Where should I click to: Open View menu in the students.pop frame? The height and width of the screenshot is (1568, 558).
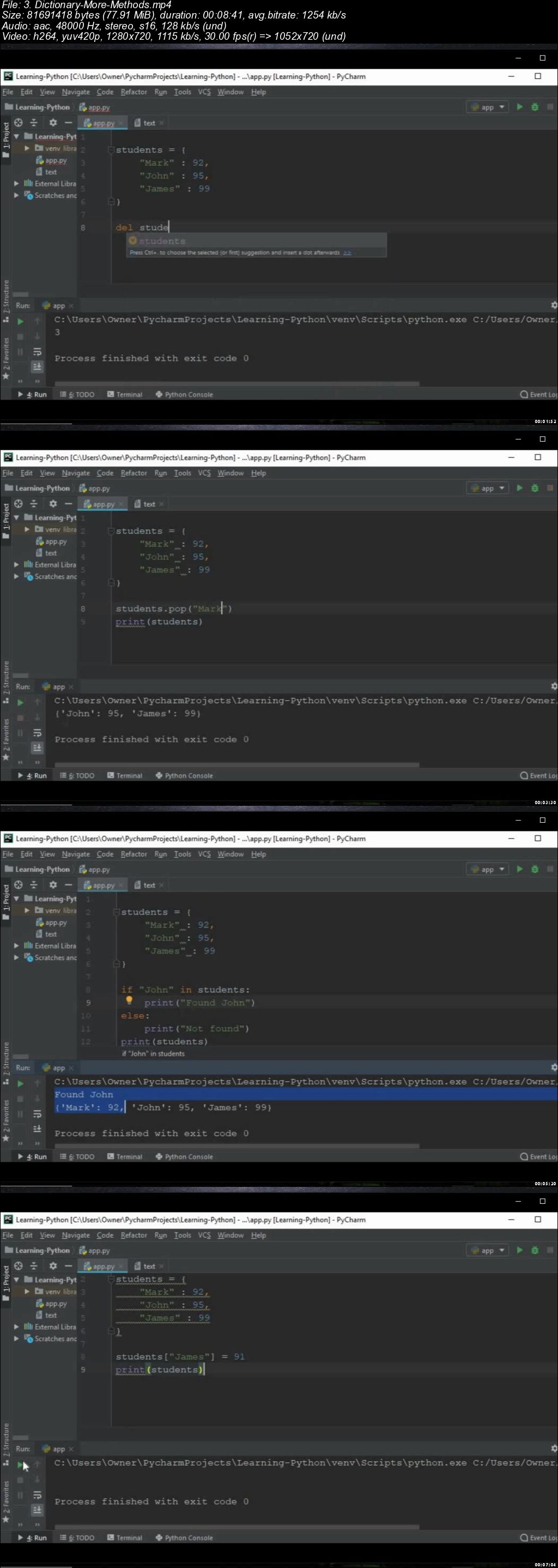tap(47, 473)
